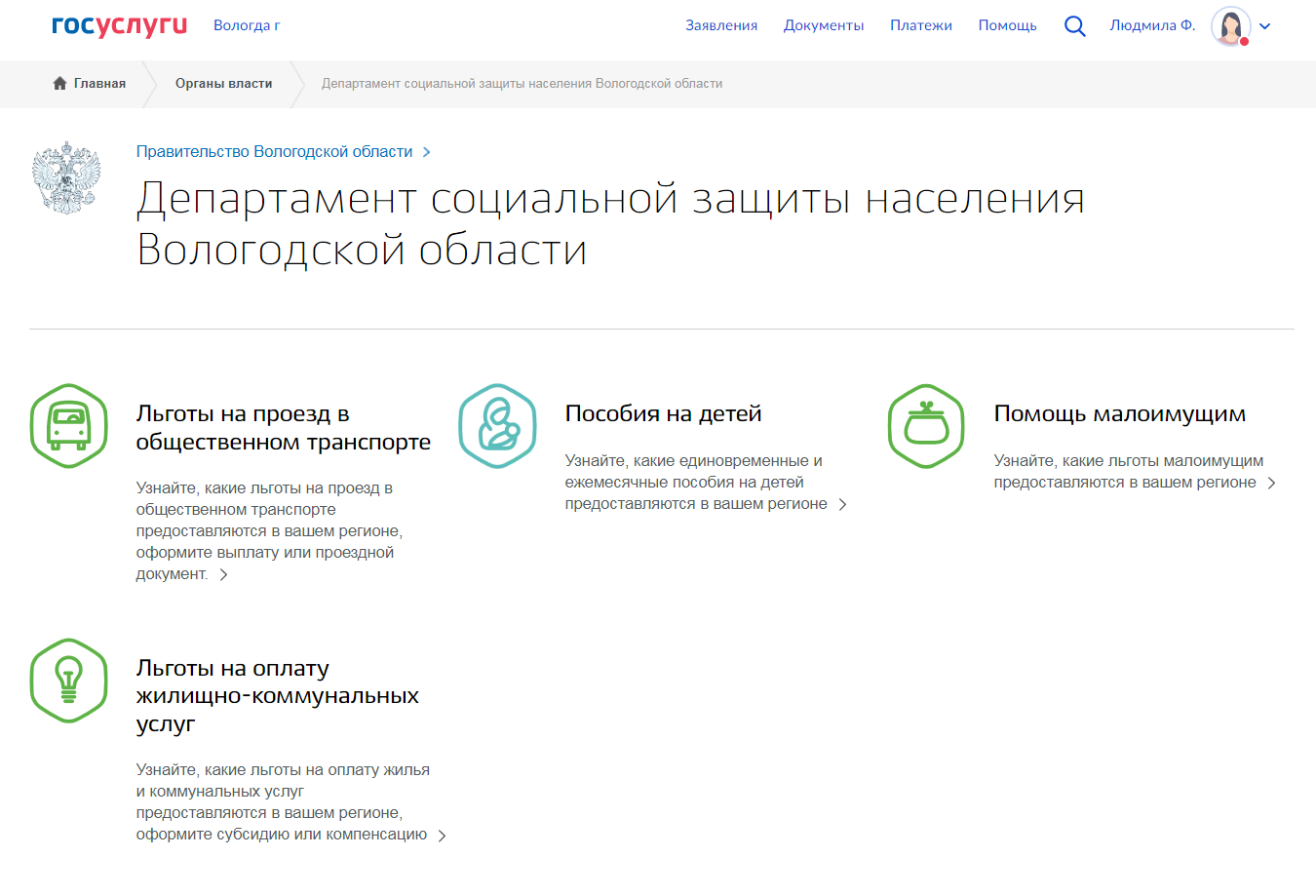1316x896 pixels.
Task: Open Правительство Вологодской области link
Action: pos(274,152)
